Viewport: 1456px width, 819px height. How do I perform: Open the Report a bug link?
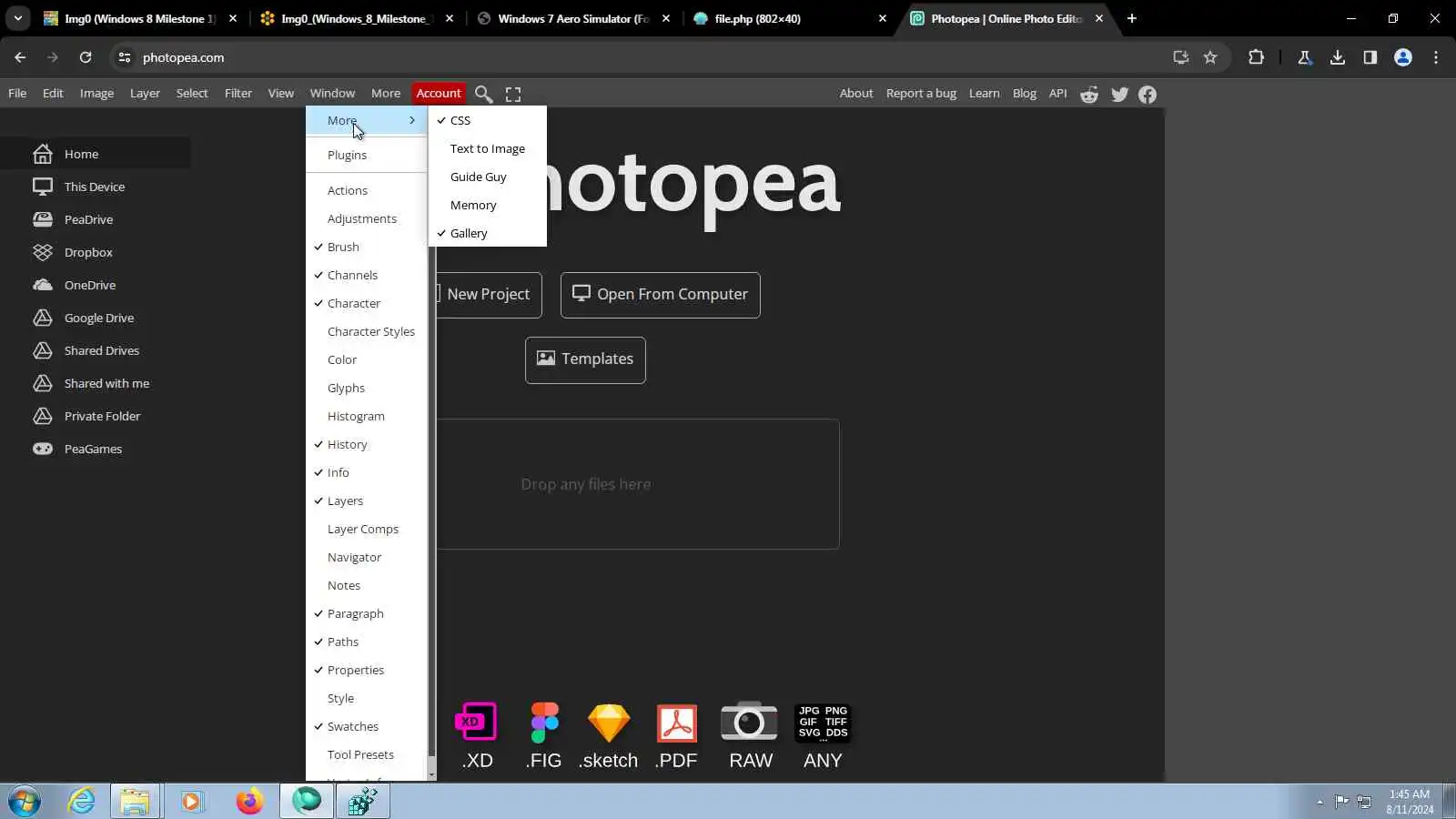921,93
